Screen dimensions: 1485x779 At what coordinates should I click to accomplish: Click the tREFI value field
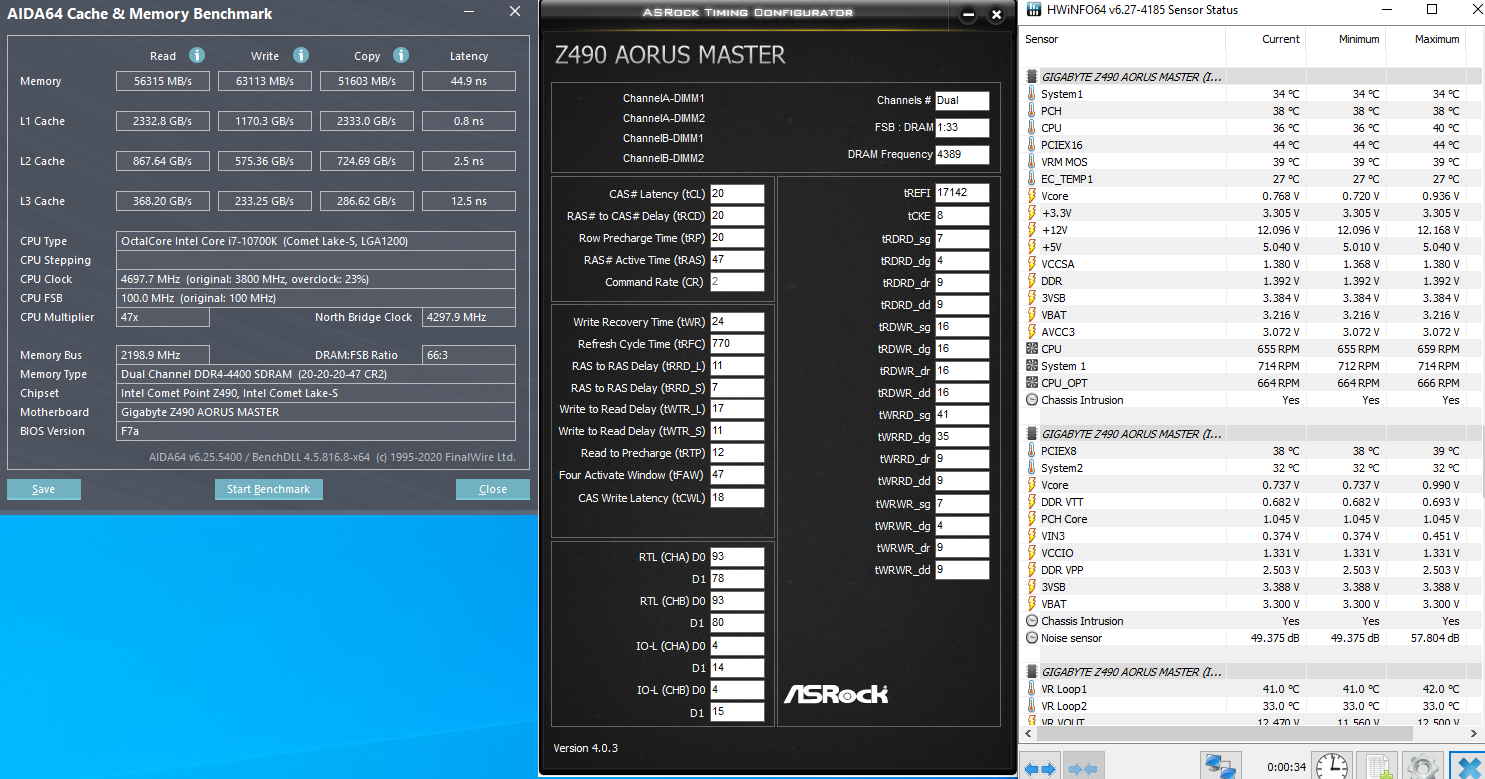coord(962,193)
